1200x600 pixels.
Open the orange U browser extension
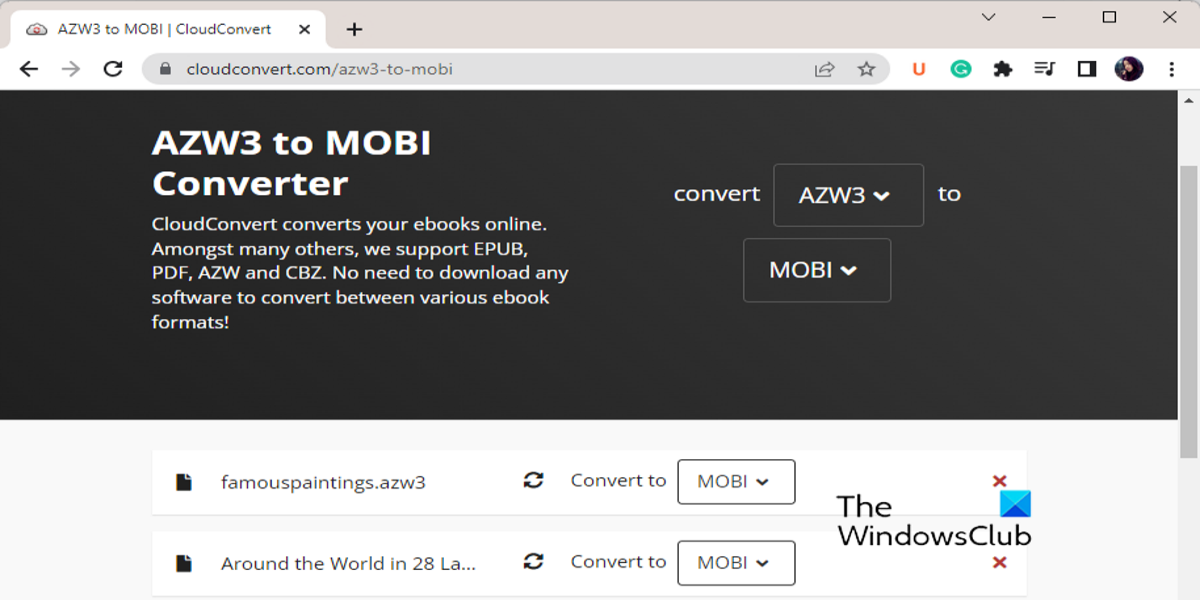click(x=919, y=69)
